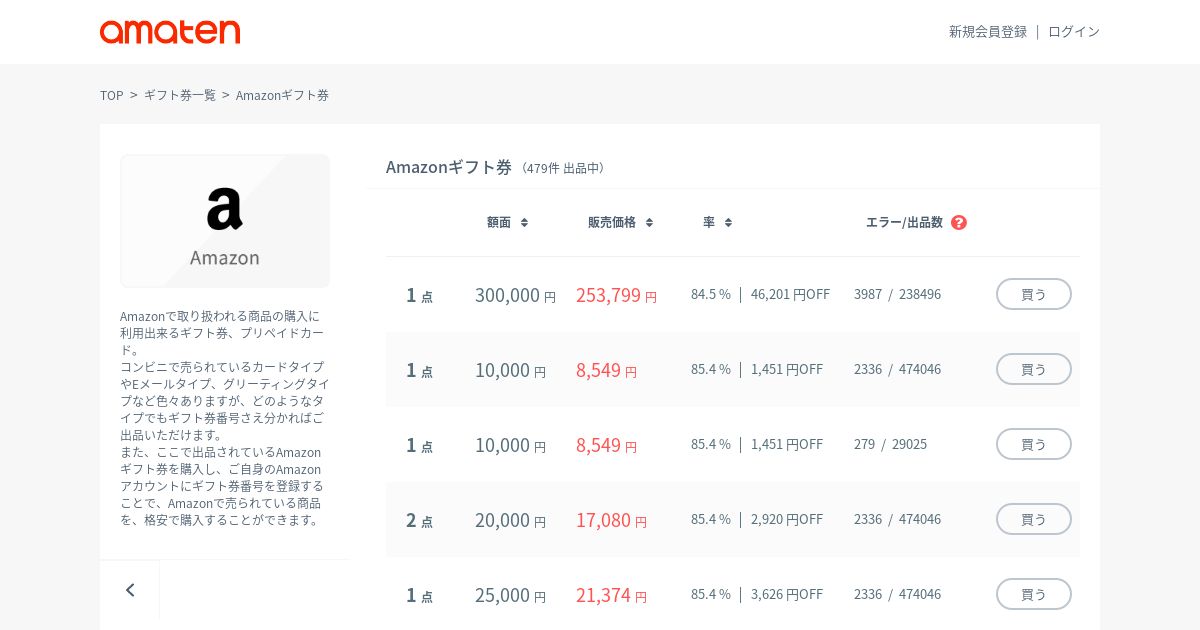Buy the 25,000円 gift card

point(1033,594)
